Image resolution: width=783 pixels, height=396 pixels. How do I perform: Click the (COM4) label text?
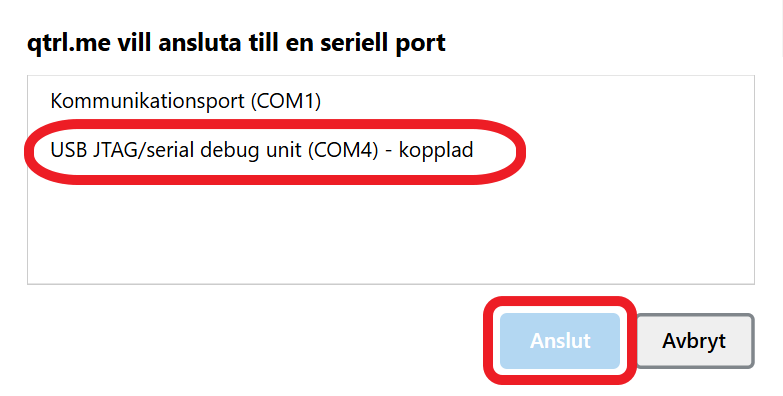tap(343, 150)
